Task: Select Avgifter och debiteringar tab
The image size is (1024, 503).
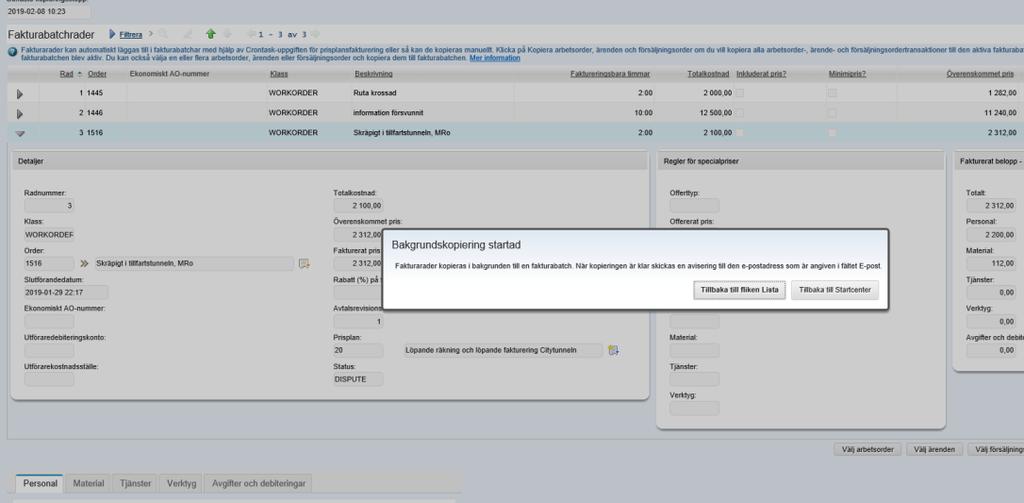Action: click(259, 483)
